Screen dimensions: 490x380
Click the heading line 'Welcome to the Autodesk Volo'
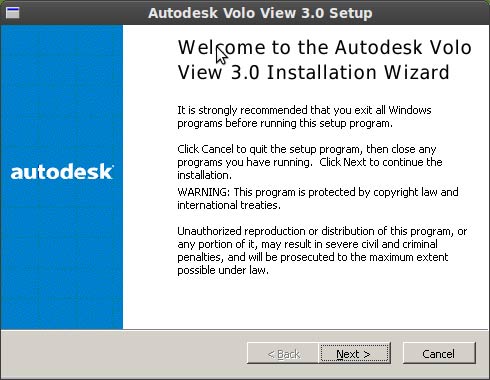[x=324, y=47]
